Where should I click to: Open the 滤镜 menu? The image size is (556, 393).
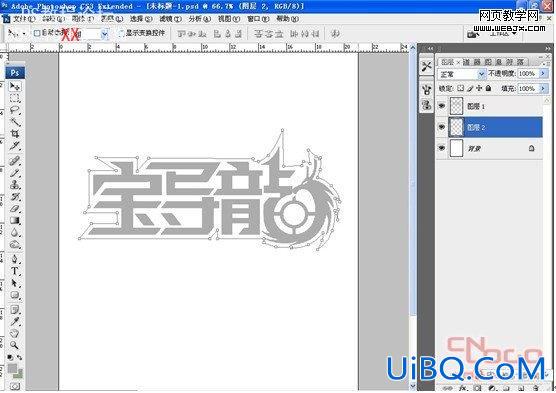170,19
